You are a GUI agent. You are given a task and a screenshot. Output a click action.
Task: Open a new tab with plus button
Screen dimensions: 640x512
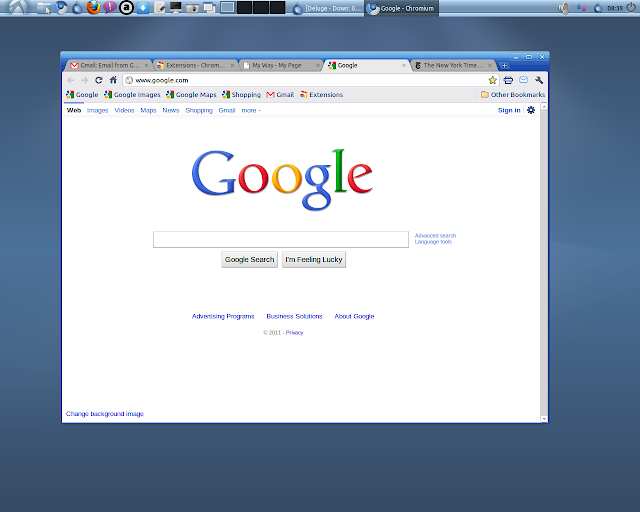pos(504,65)
